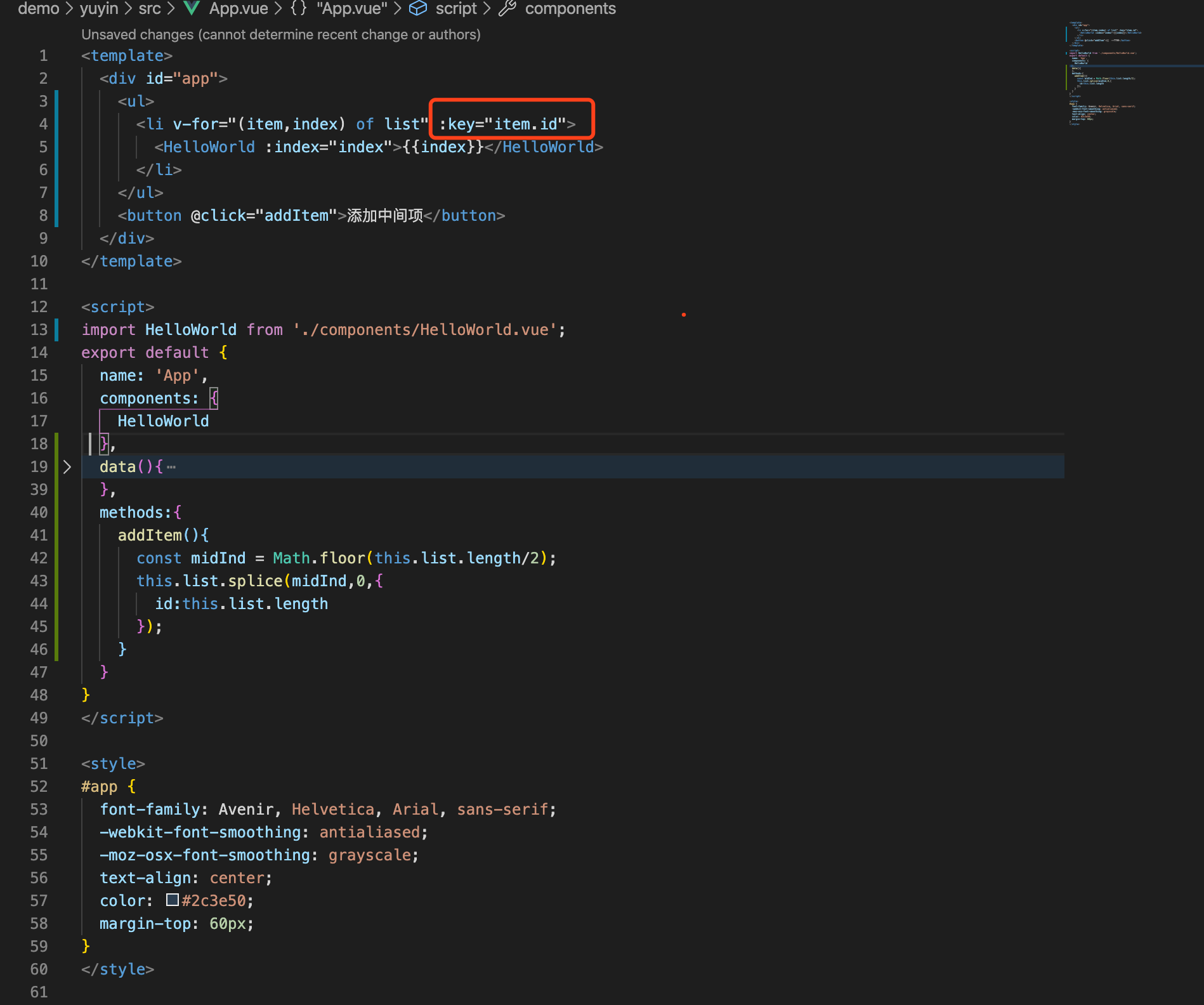The height and width of the screenshot is (1005, 1204).
Task: Click line number 1 in the gutter
Action: [43, 56]
